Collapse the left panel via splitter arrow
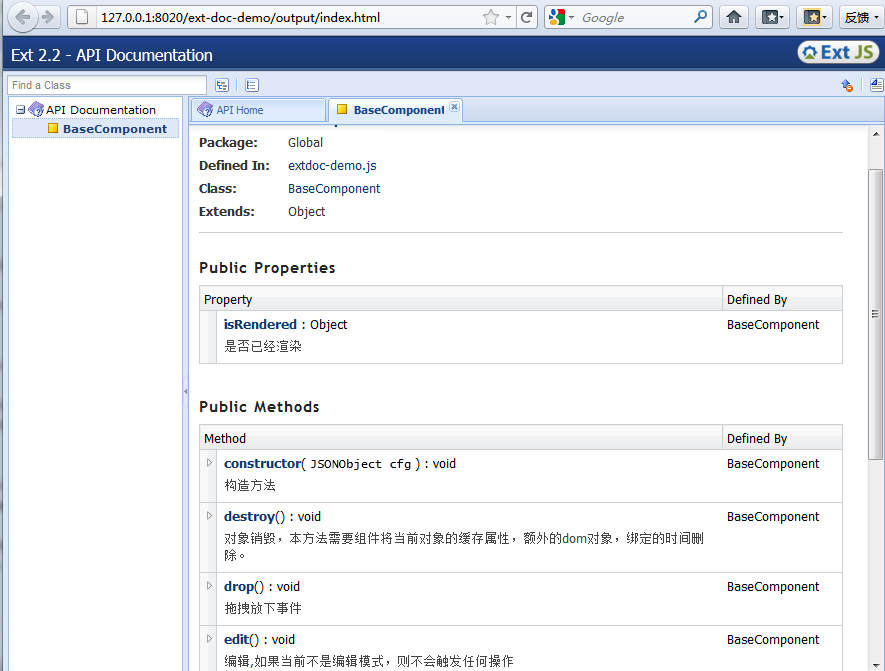The image size is (885, 671). coord(186,391)
